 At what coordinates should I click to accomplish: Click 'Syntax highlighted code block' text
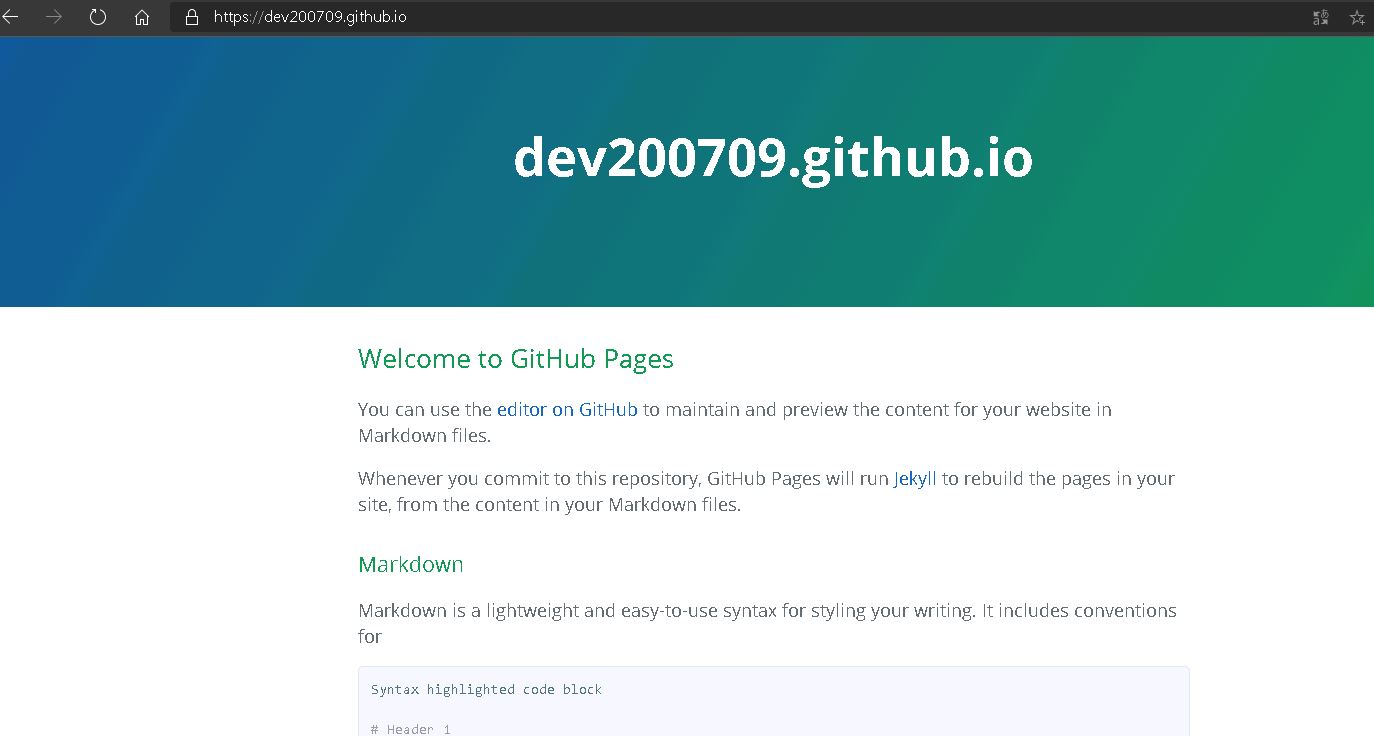pos(486,689)
